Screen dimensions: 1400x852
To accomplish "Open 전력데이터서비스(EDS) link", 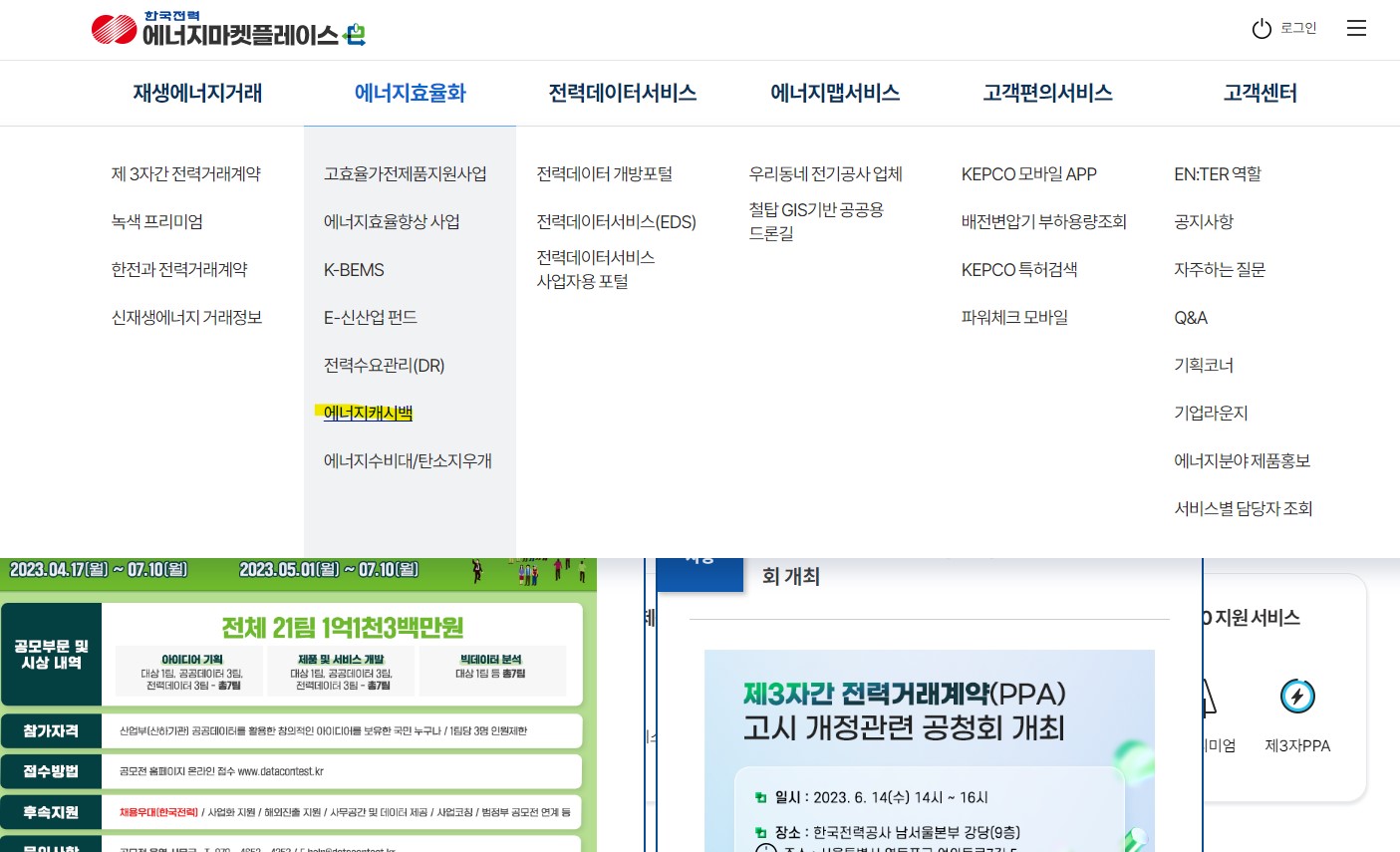I will coord(617,222).
